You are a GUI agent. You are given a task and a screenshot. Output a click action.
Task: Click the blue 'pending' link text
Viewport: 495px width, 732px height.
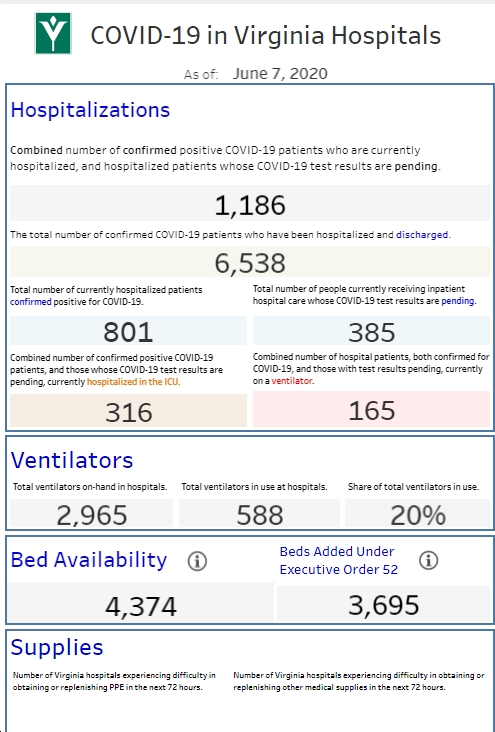458,301
